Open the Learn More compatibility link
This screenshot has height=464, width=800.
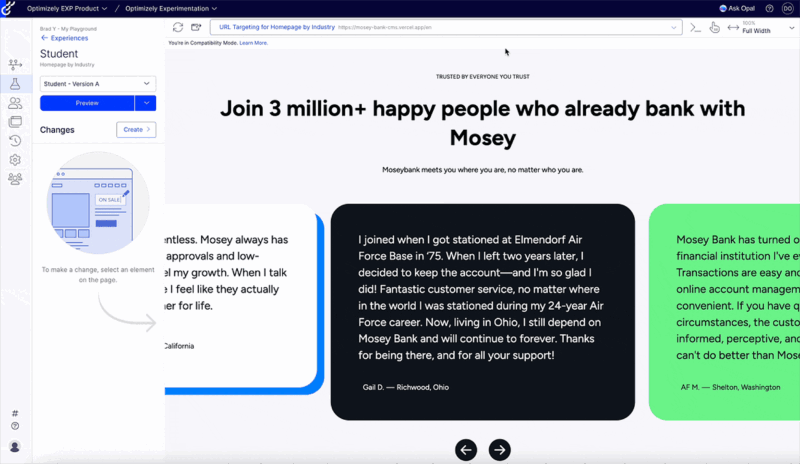pyautogui.click(x=254, y=43)
